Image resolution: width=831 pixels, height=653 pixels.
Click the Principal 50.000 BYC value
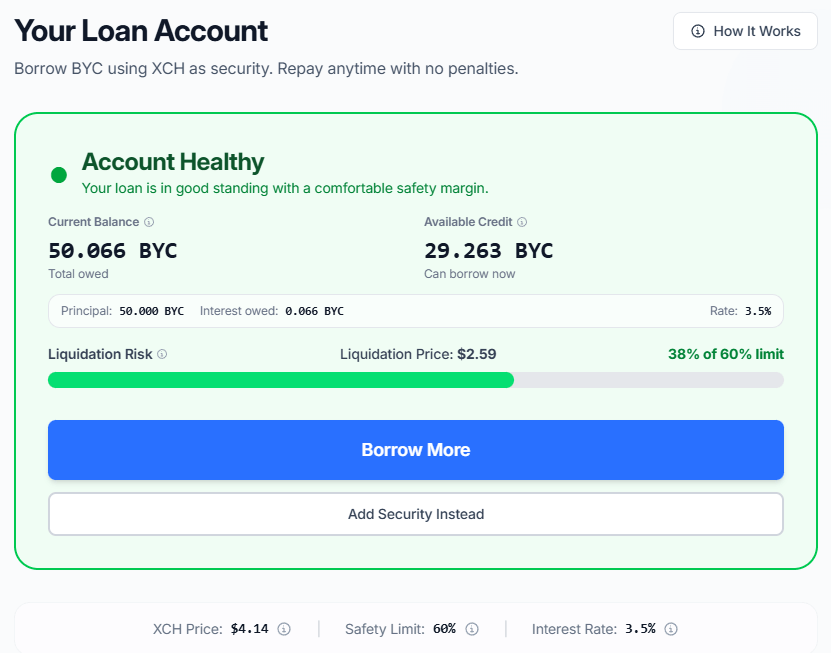pyautogui.click(x=151, y=311)
